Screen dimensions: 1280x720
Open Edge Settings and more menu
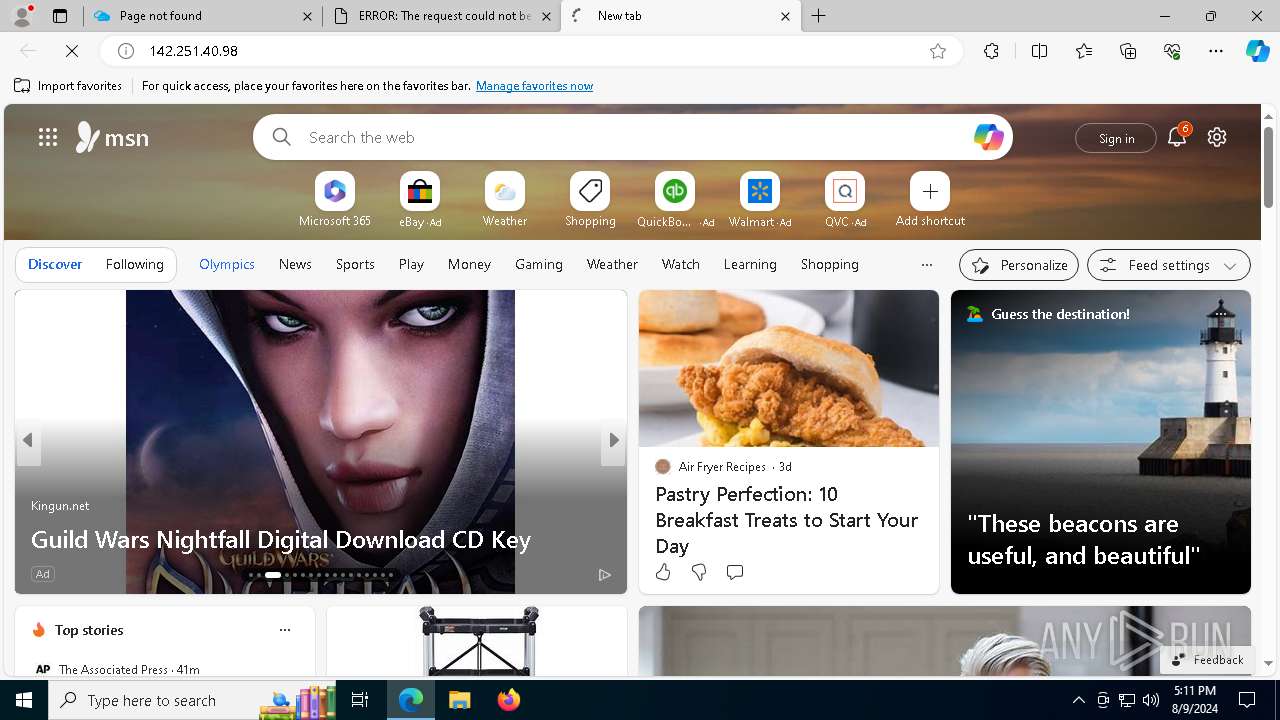tap(1216, 51)
